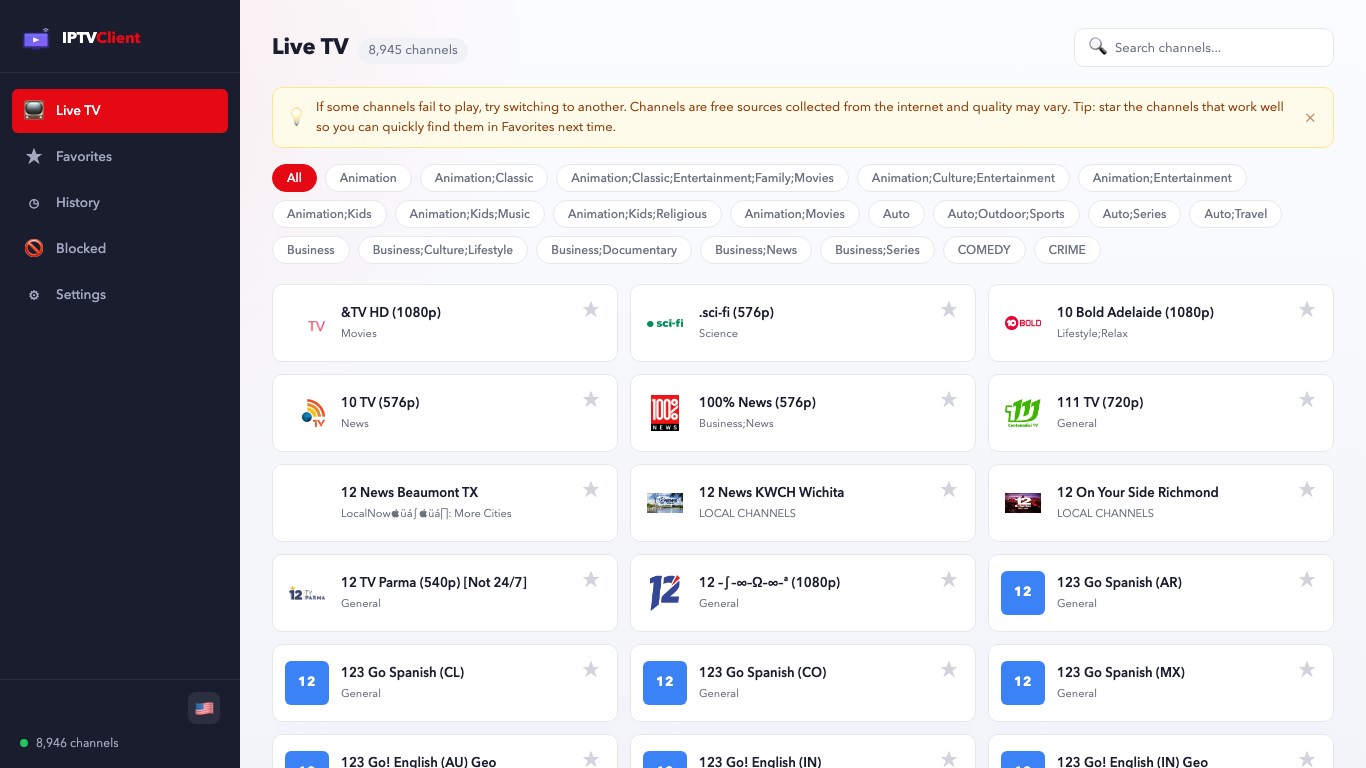Dismiss the yellow tip banner
Screen dimensions: 1366x768
(x=1310, y=118)
